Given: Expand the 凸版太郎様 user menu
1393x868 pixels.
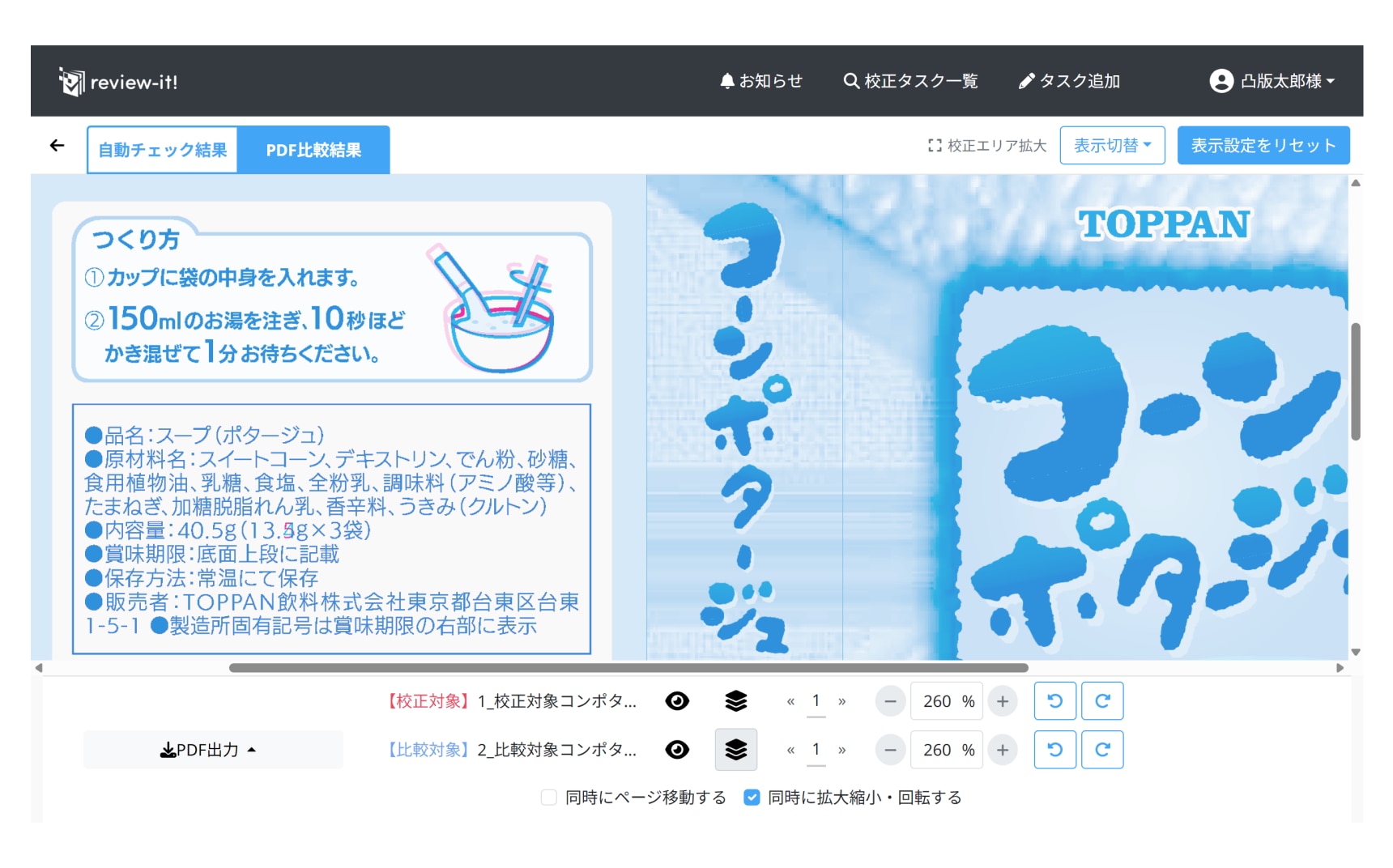Looking at the screenshot, I should [1272, 81].
